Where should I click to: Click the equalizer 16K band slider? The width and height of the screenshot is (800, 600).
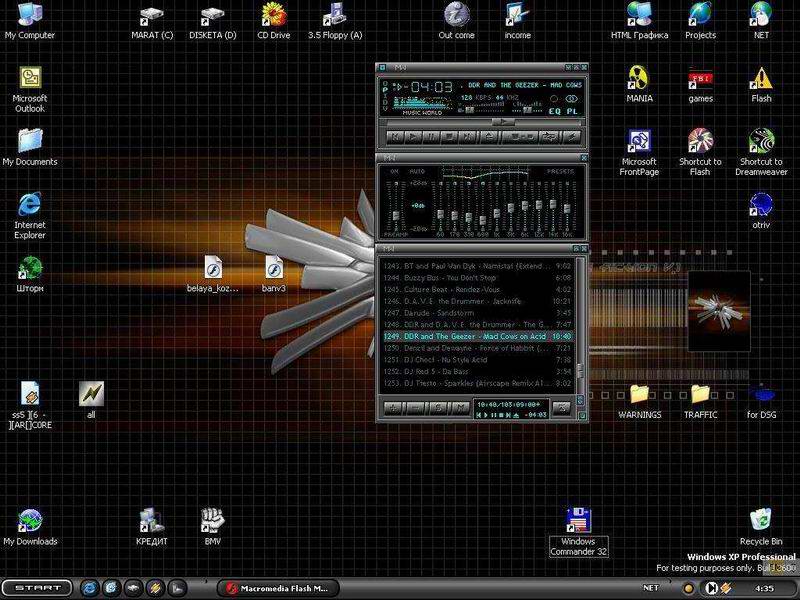coord(567,207)
